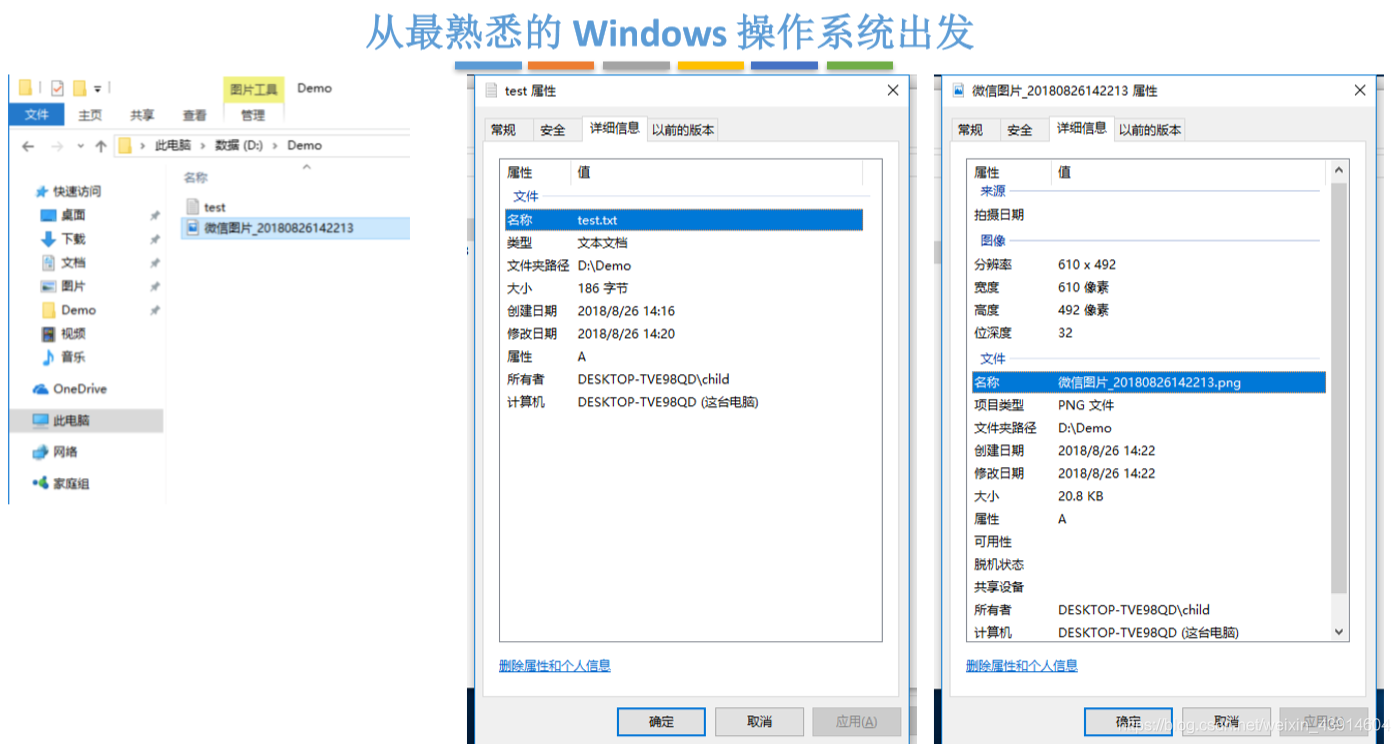Click the up-directory arrow in Explorer
Screen dimensions: 1400x744
pyautogui.click(x=101, y=146)
